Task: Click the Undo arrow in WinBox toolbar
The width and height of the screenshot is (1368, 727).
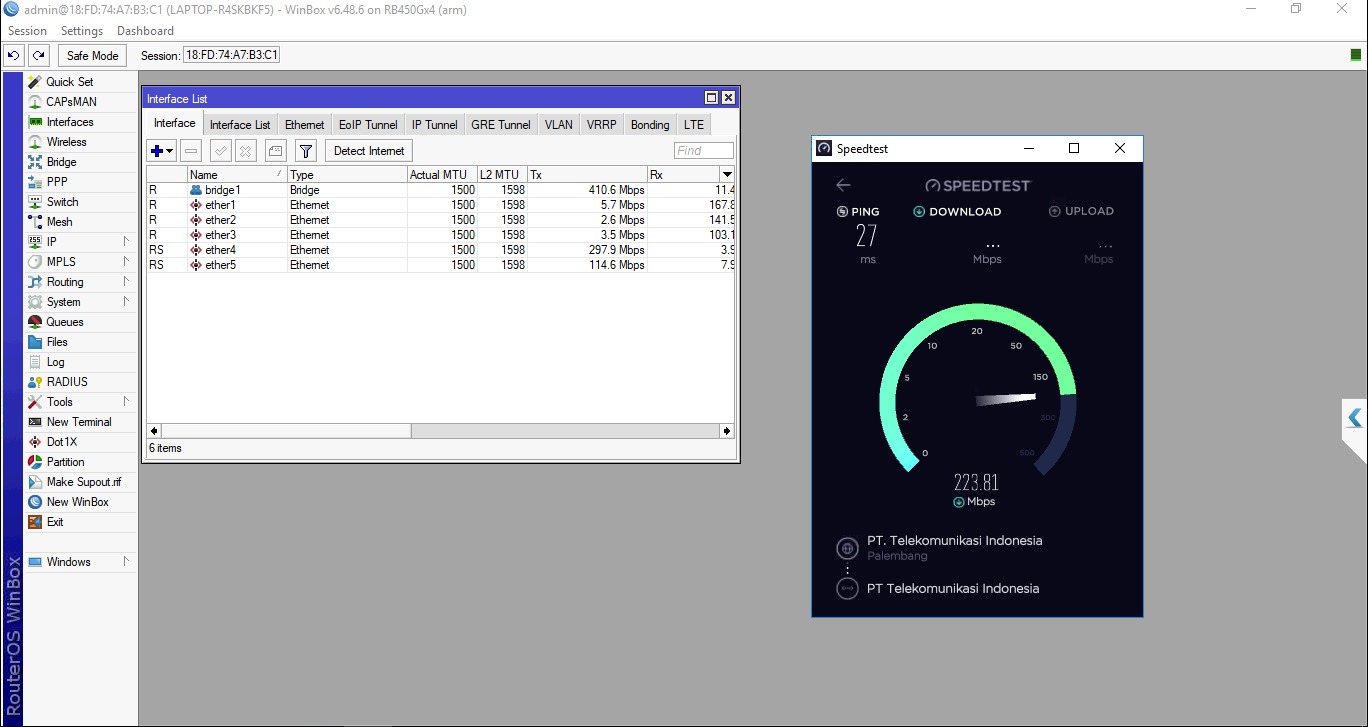Action: click(x=14, y=56)
